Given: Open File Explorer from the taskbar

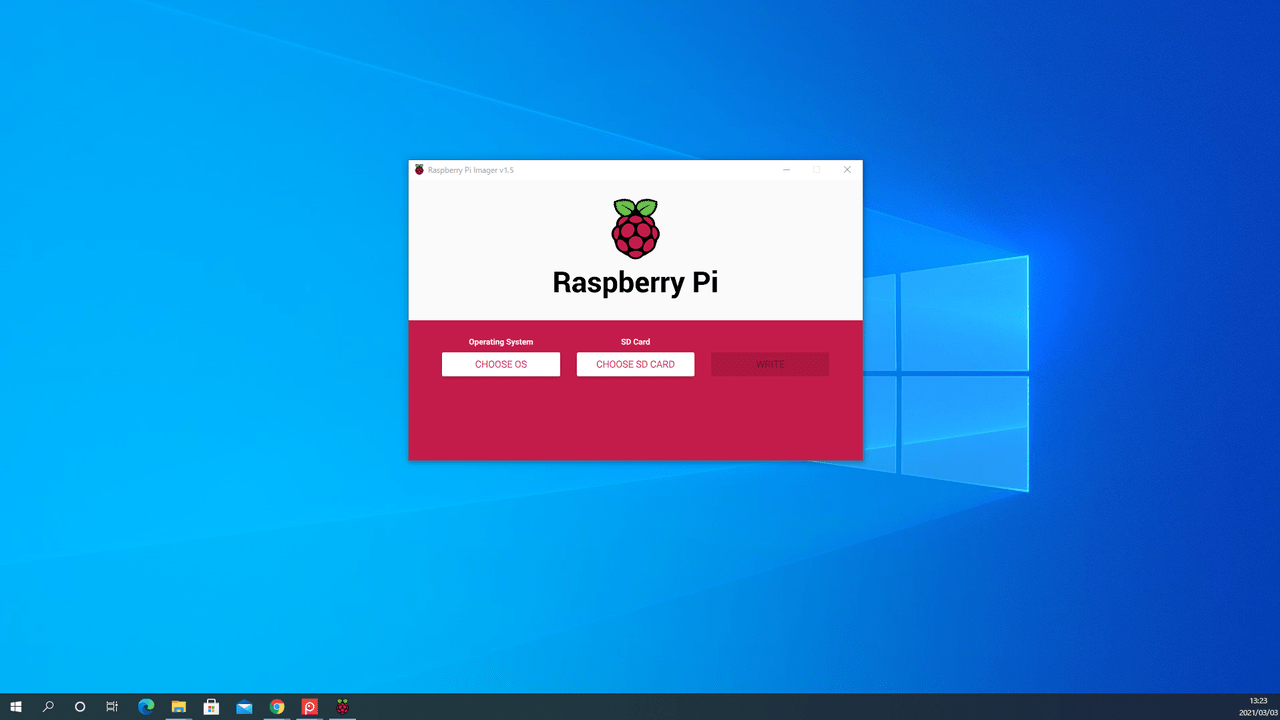Looking at the screenshot, I should (x=179, y=707).
